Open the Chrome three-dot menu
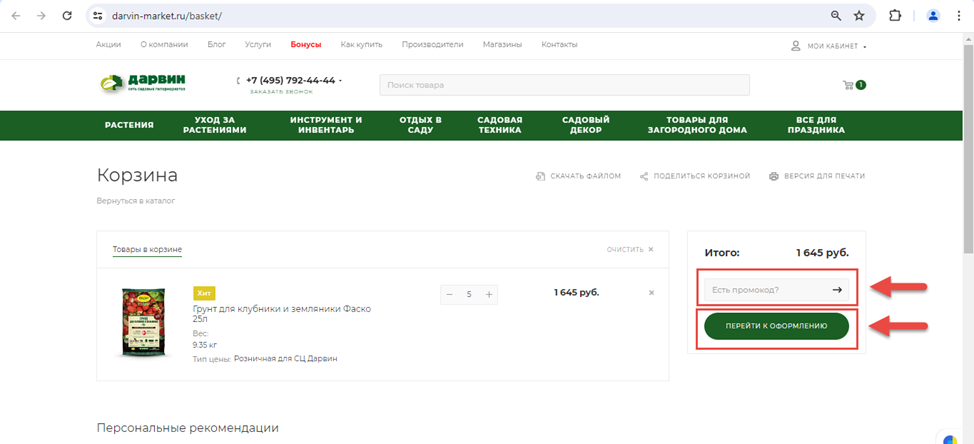The height and width of the screenshot is (444, 974). tap(959, 16)
